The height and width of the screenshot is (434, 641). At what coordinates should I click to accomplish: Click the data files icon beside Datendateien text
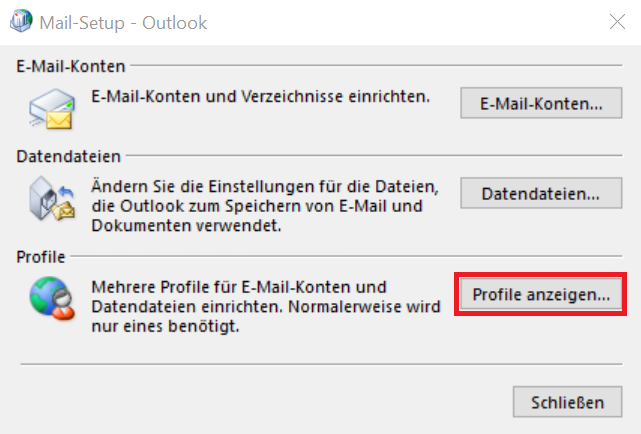50,201
